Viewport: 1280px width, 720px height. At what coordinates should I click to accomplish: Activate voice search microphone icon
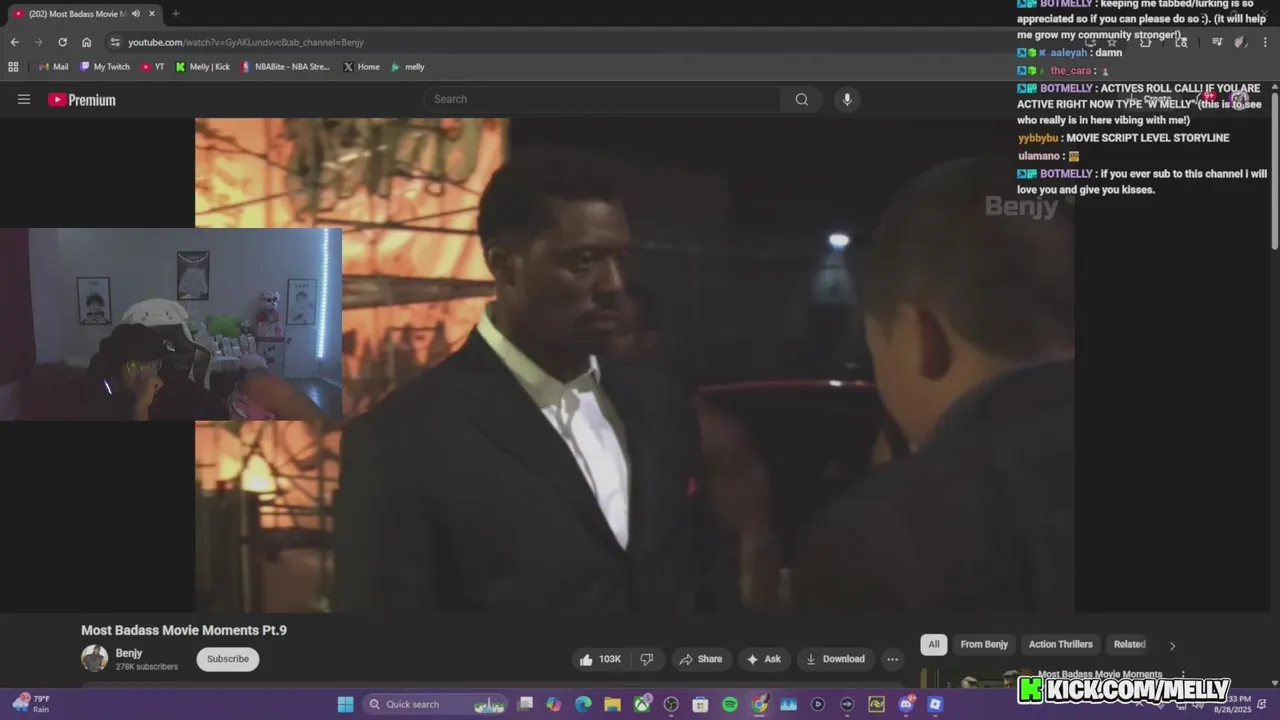tap(847, 99)
